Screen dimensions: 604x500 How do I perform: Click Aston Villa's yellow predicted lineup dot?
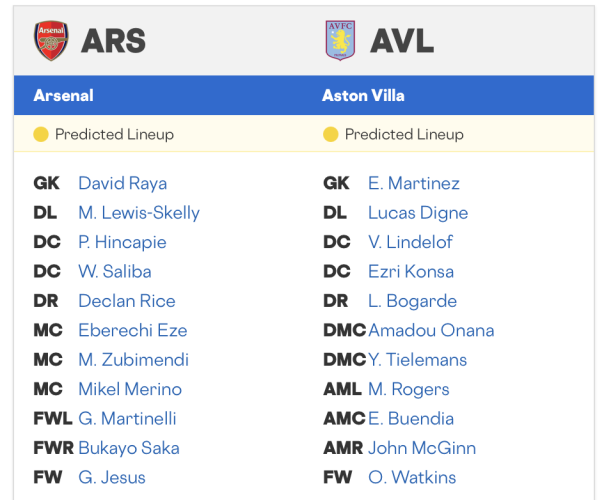point(331,134)
